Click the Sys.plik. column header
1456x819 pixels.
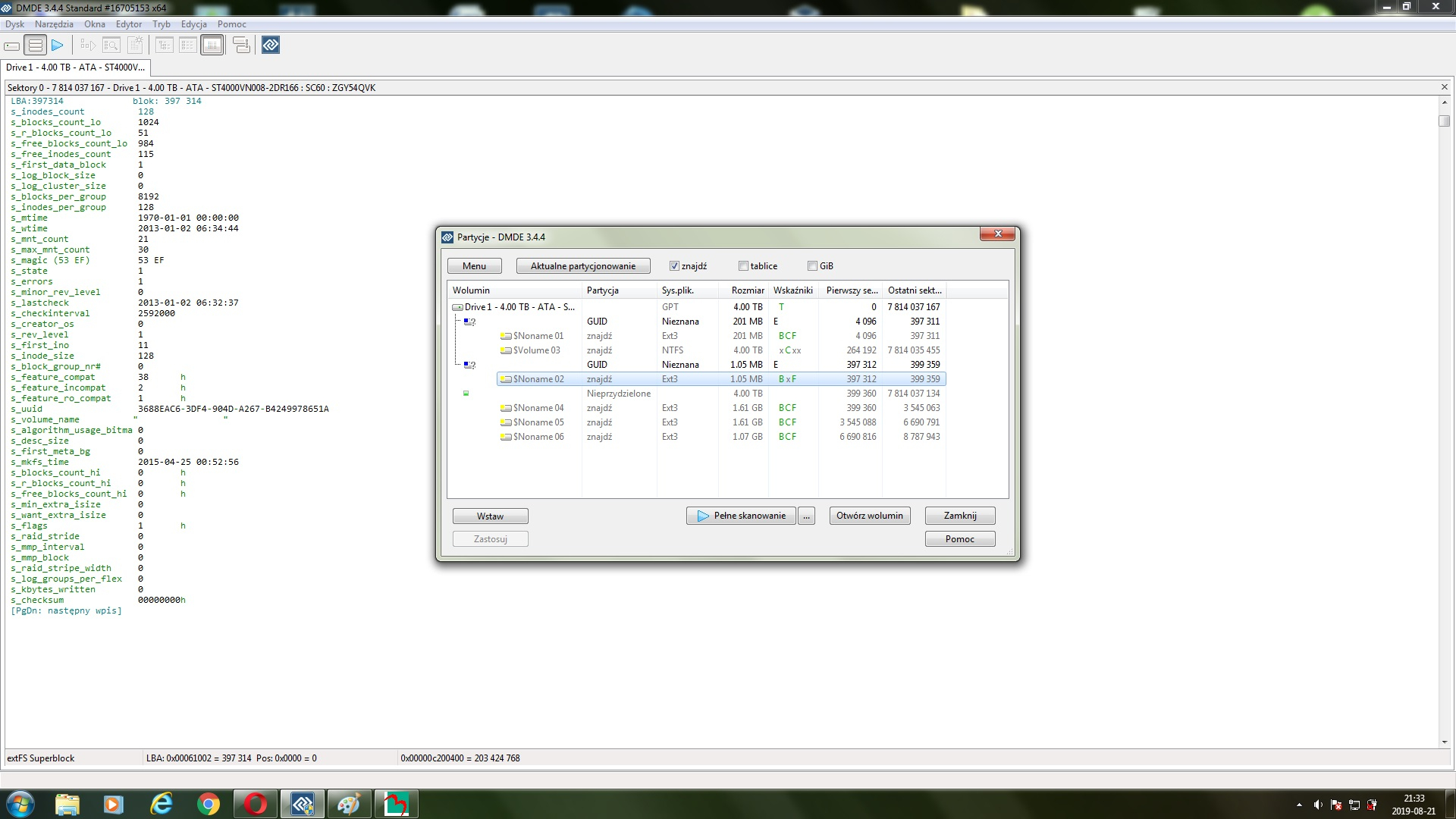pos(687,290)
